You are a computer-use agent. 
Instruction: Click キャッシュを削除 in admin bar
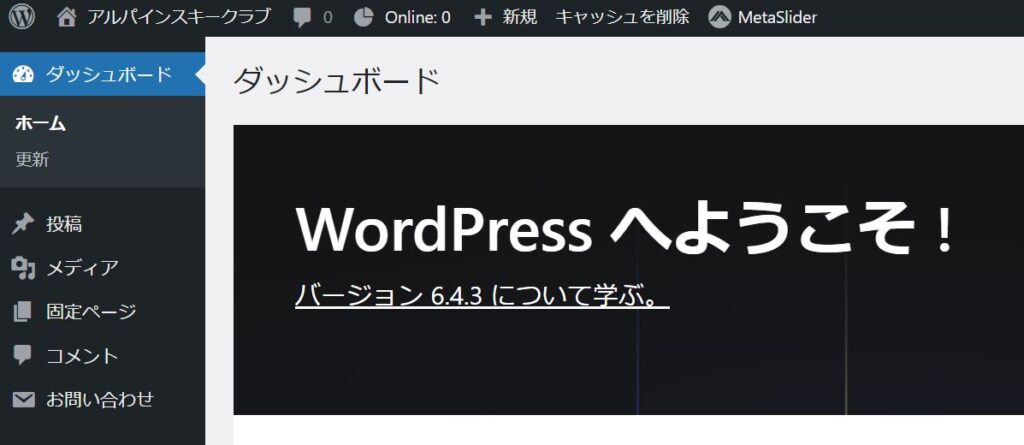[622, 18]
